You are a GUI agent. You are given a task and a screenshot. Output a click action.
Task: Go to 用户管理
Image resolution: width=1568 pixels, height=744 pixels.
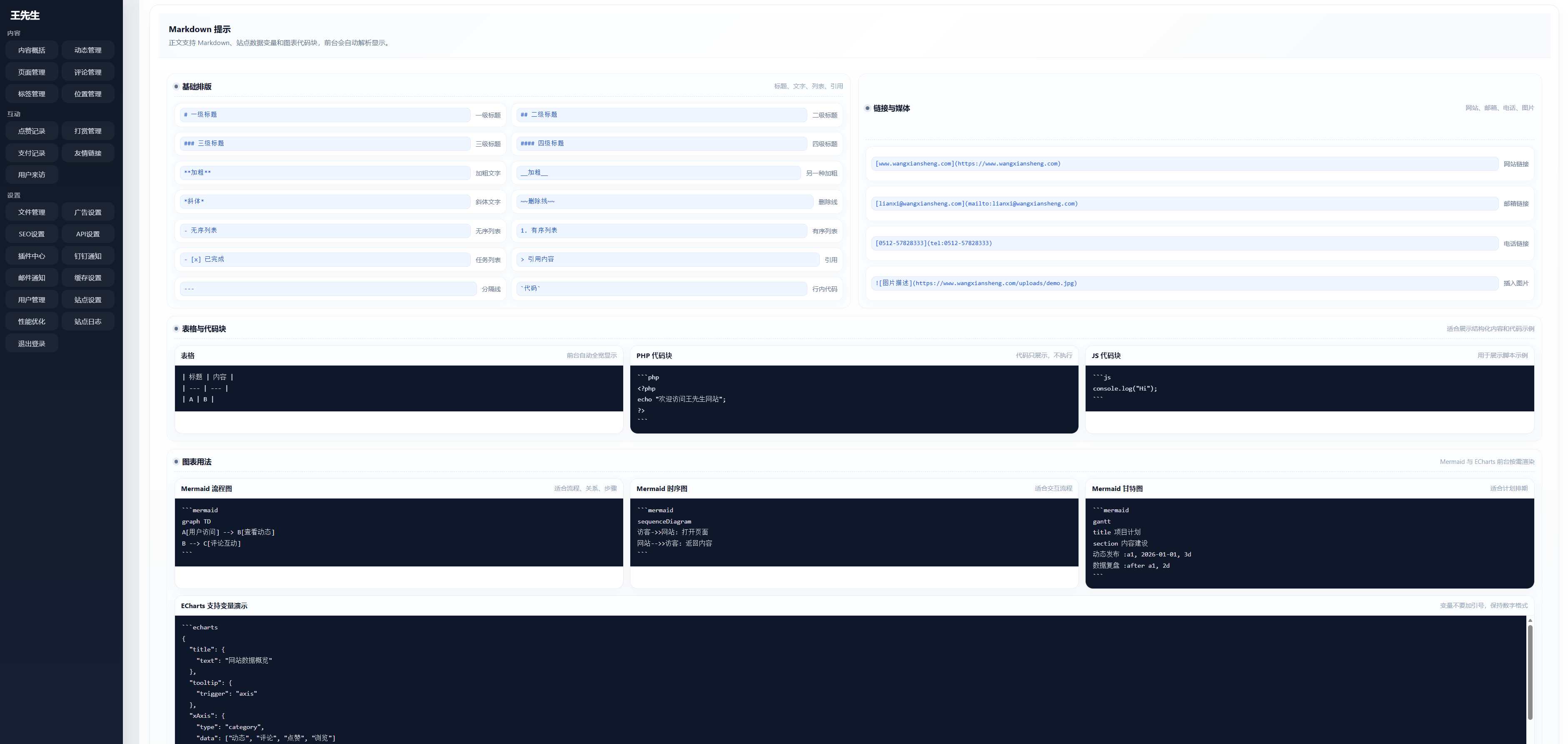pos(32,300)
